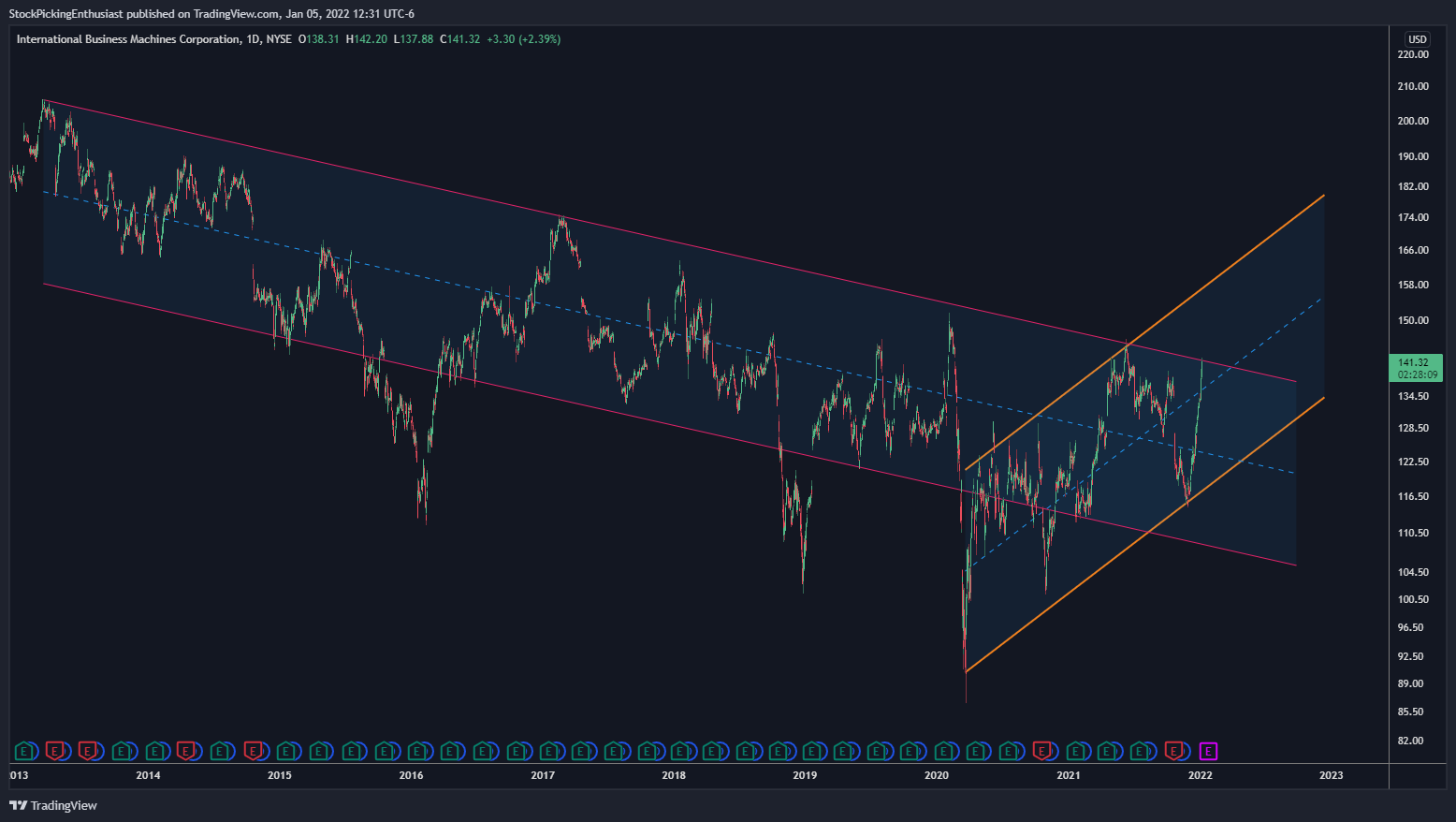This screenshot has height=822, width=1456.
Task: Select the red earnings marker nearest the 2021 label
Action: [1043, 751]
